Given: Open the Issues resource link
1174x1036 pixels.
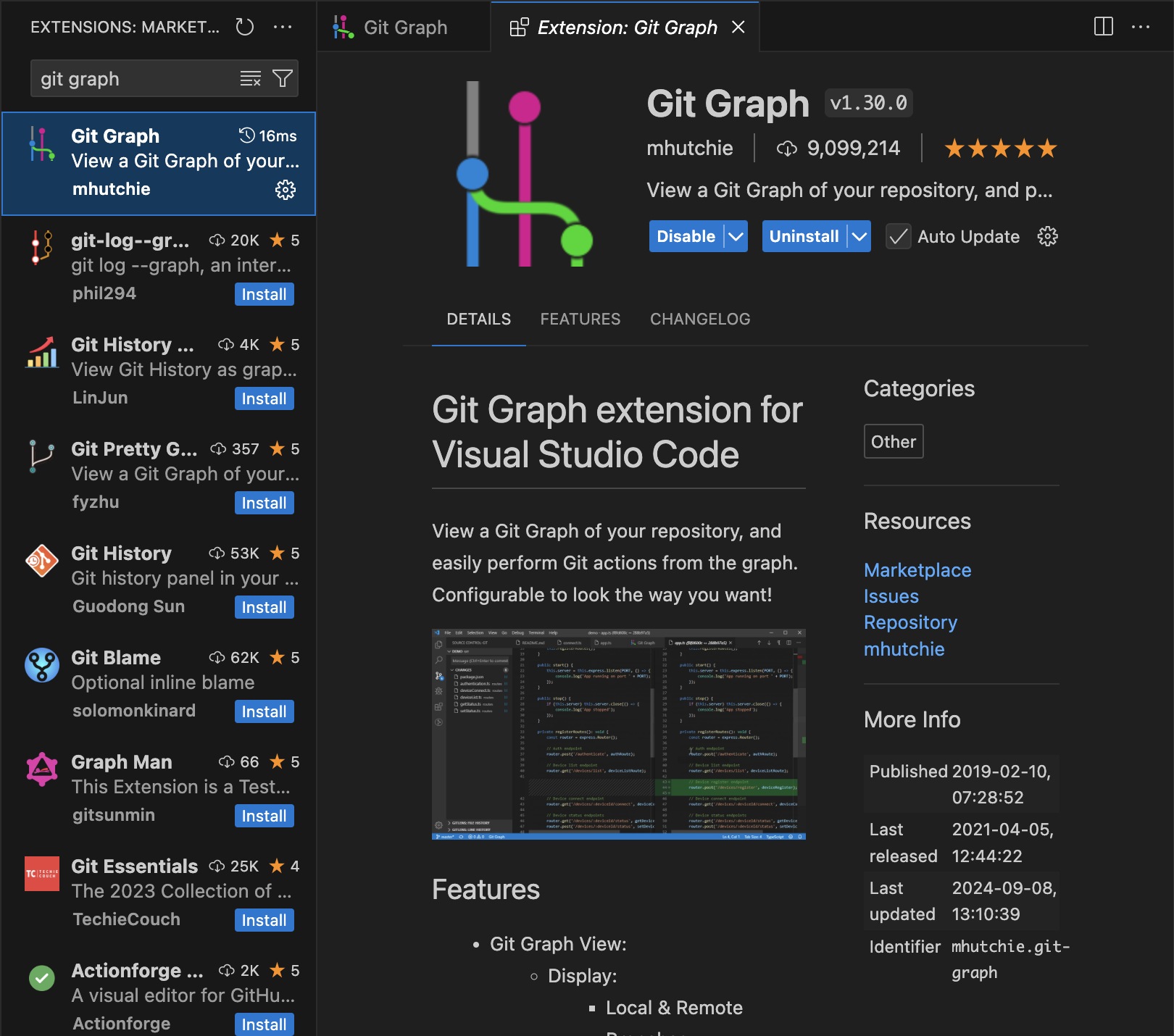Looking at the screenshot, I should coord(891,596).
